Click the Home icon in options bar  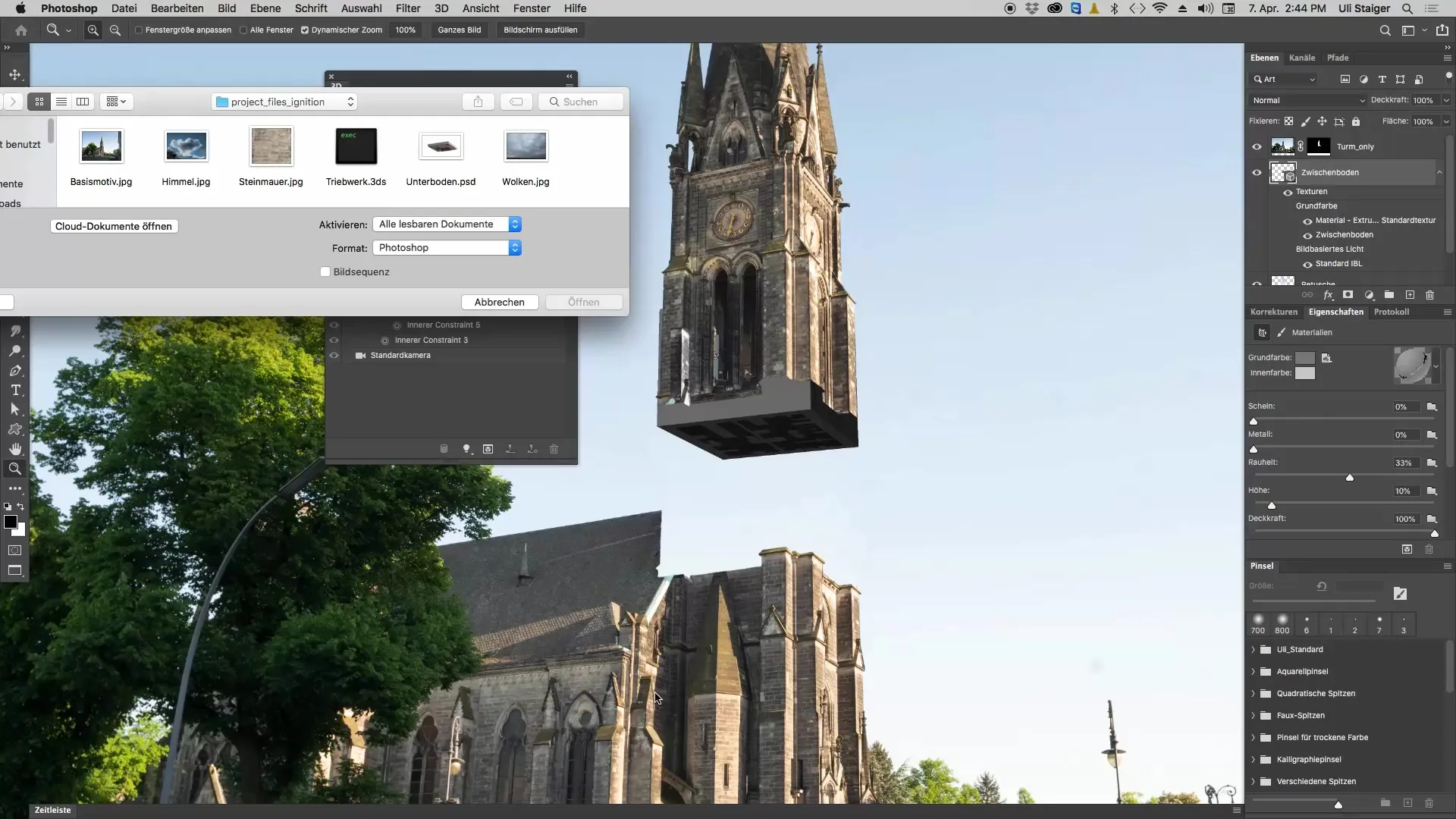pos(21,30)
